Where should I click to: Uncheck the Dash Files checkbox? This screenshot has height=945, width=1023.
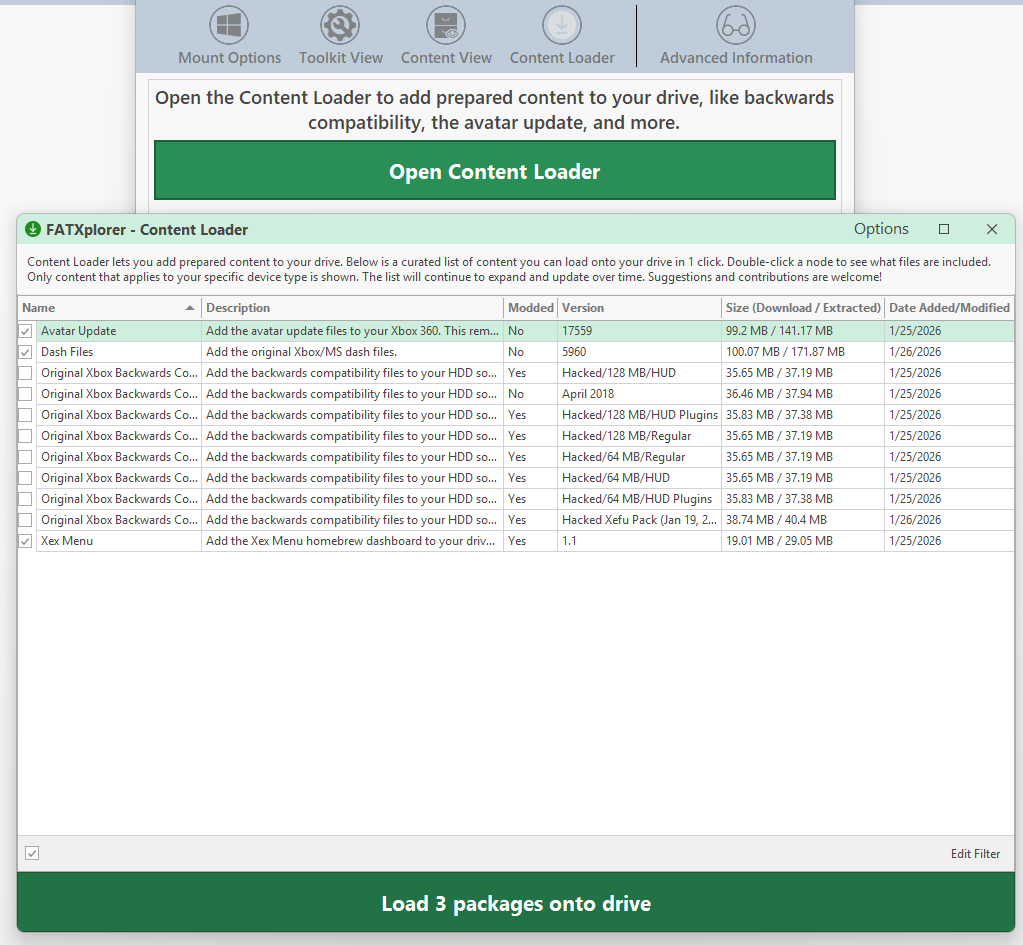[25, 352]
